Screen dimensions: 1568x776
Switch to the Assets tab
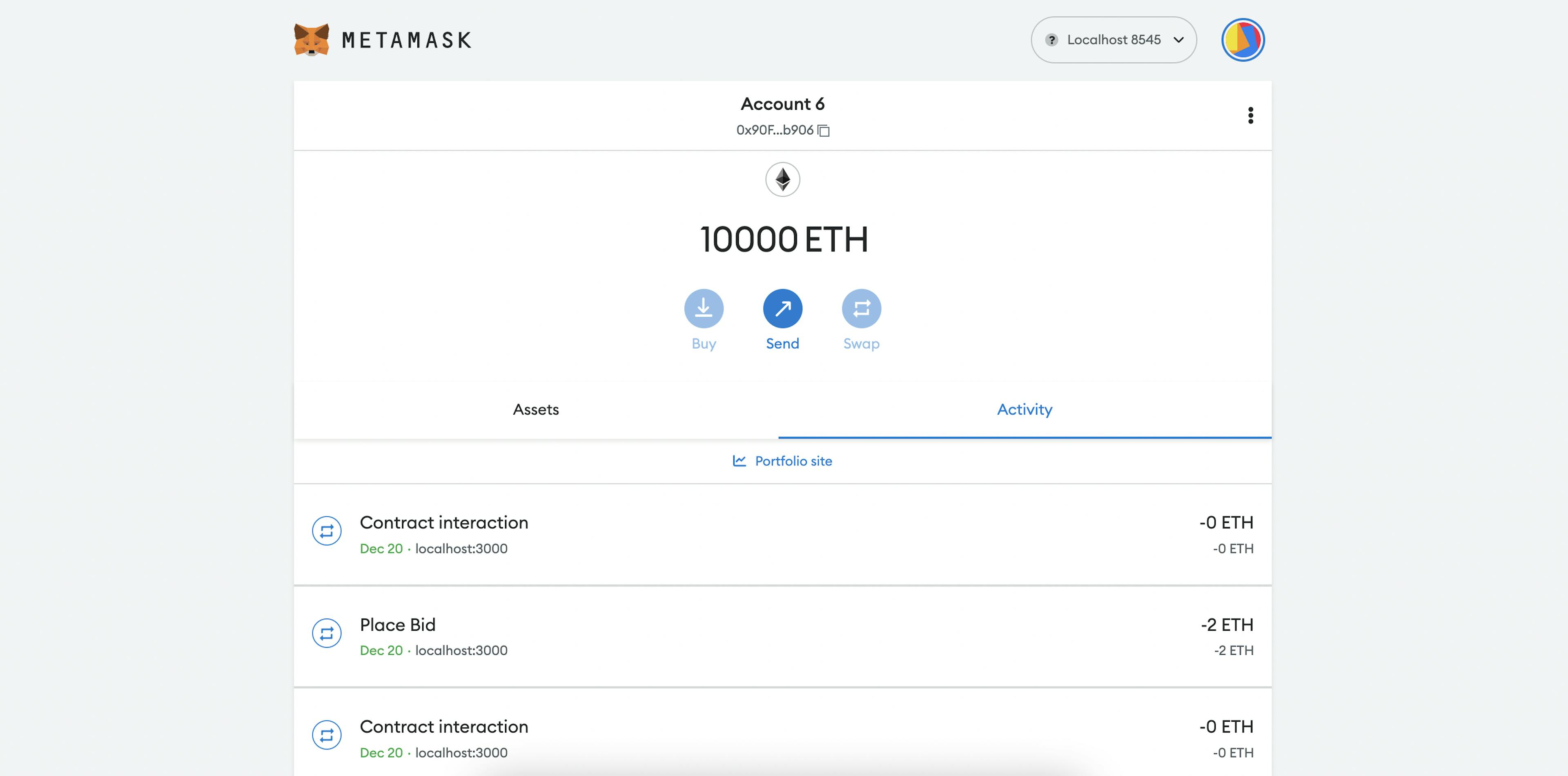[536, 409]
